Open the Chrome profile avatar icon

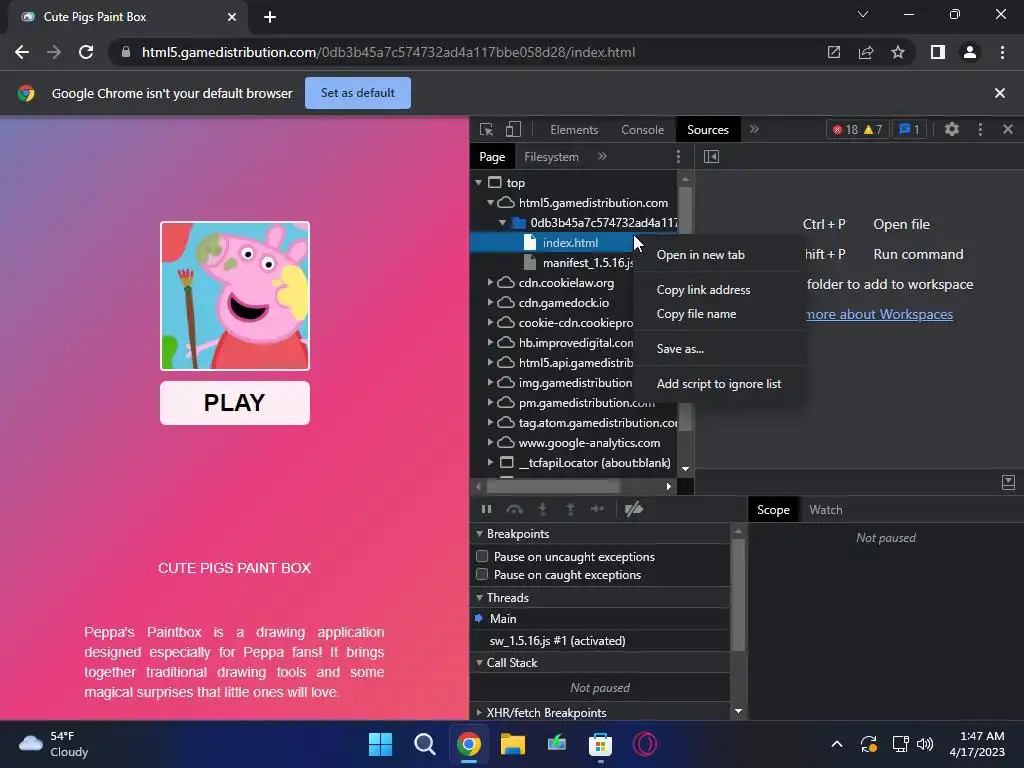(970, 52)
